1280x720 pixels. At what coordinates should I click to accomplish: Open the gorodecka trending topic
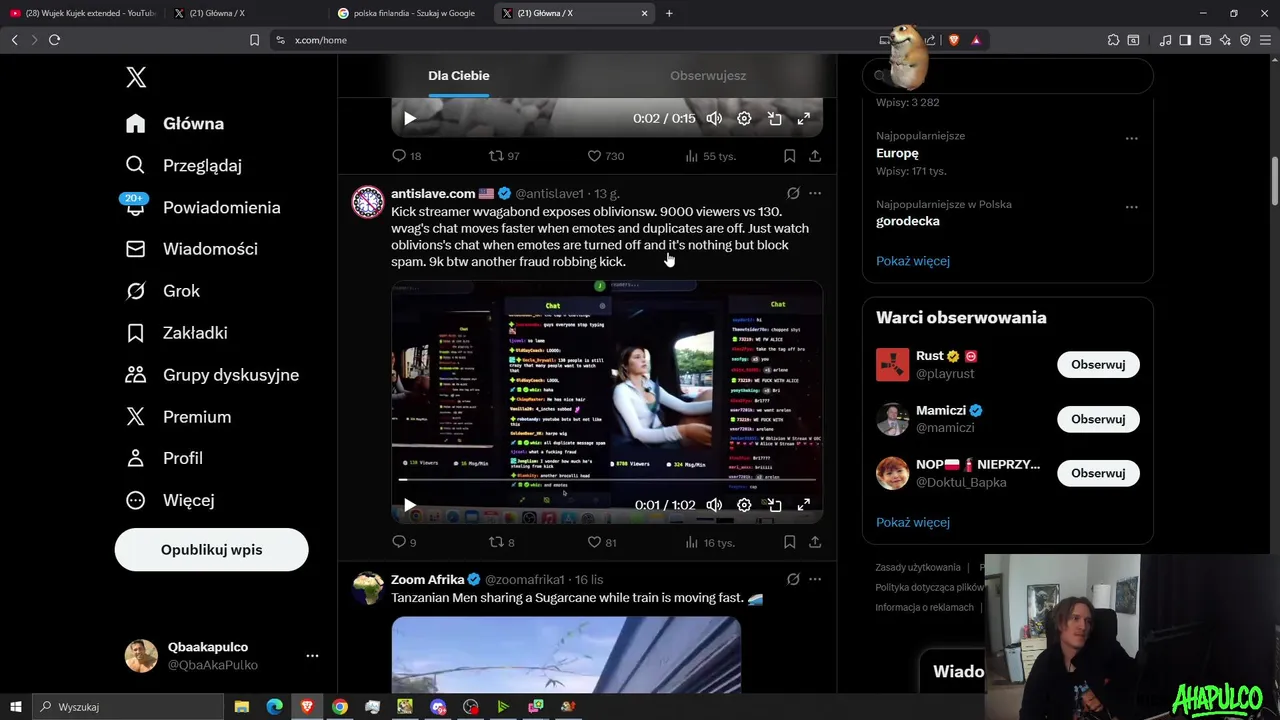908,221
